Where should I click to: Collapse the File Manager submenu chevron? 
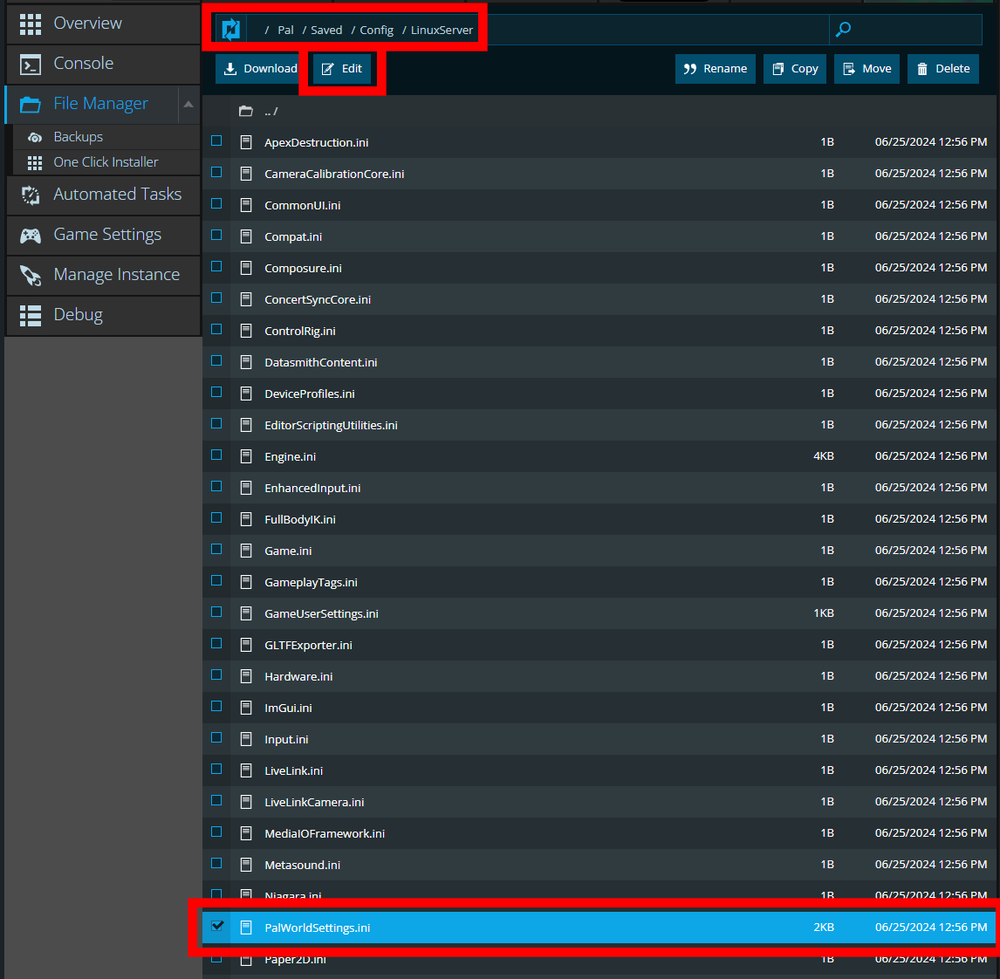coord(188,105)
